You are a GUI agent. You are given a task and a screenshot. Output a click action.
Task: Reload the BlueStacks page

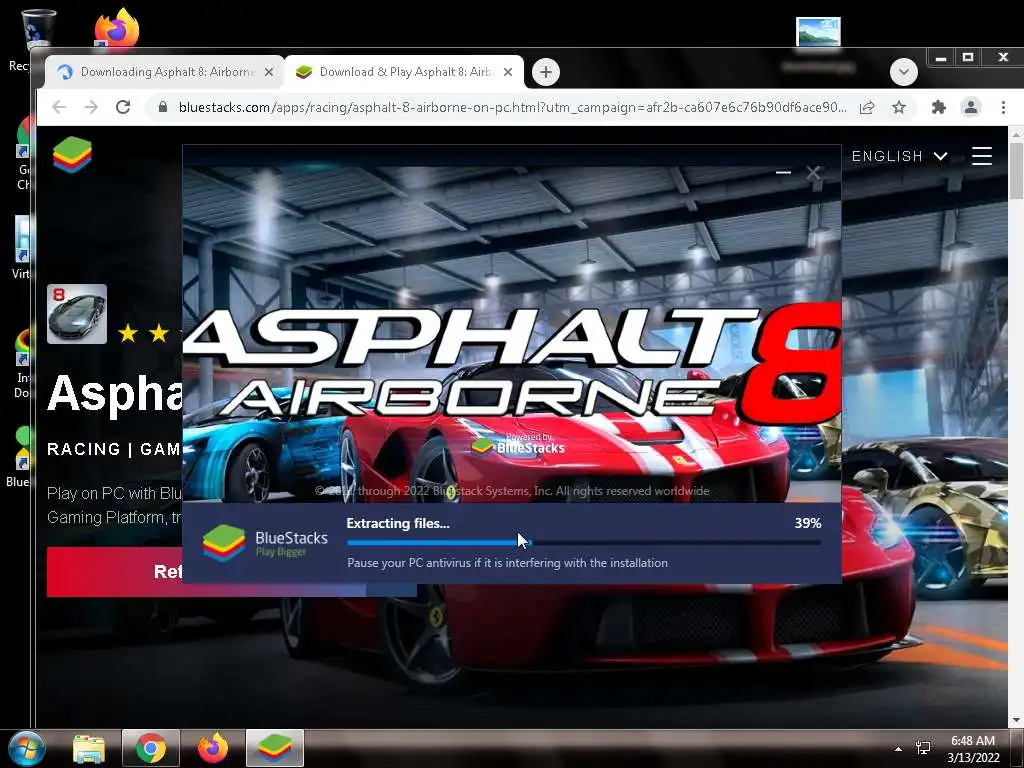coord(123,107)
